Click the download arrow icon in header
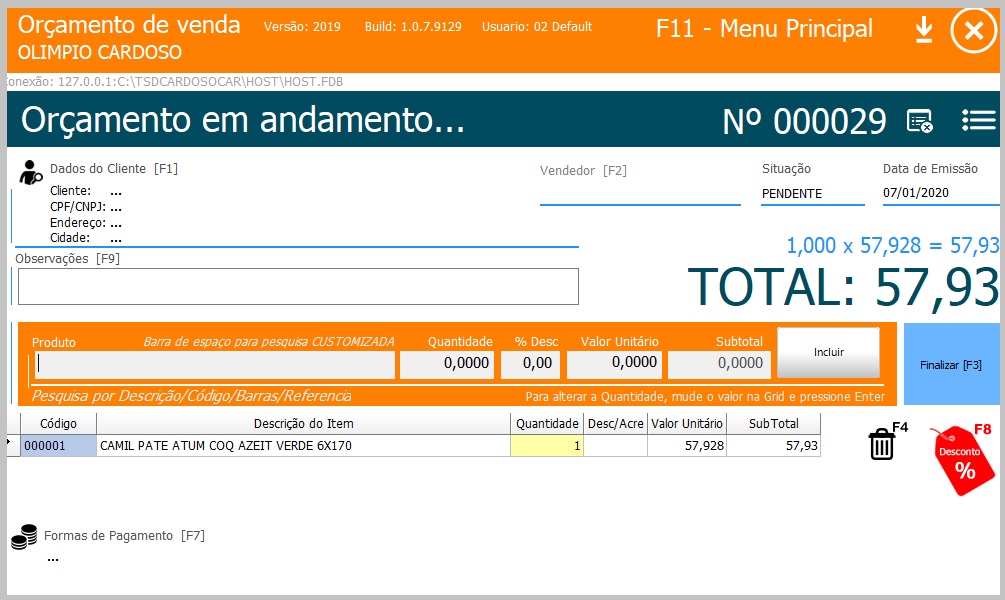Screen dimensions: 1005x600 click(924, 29)
